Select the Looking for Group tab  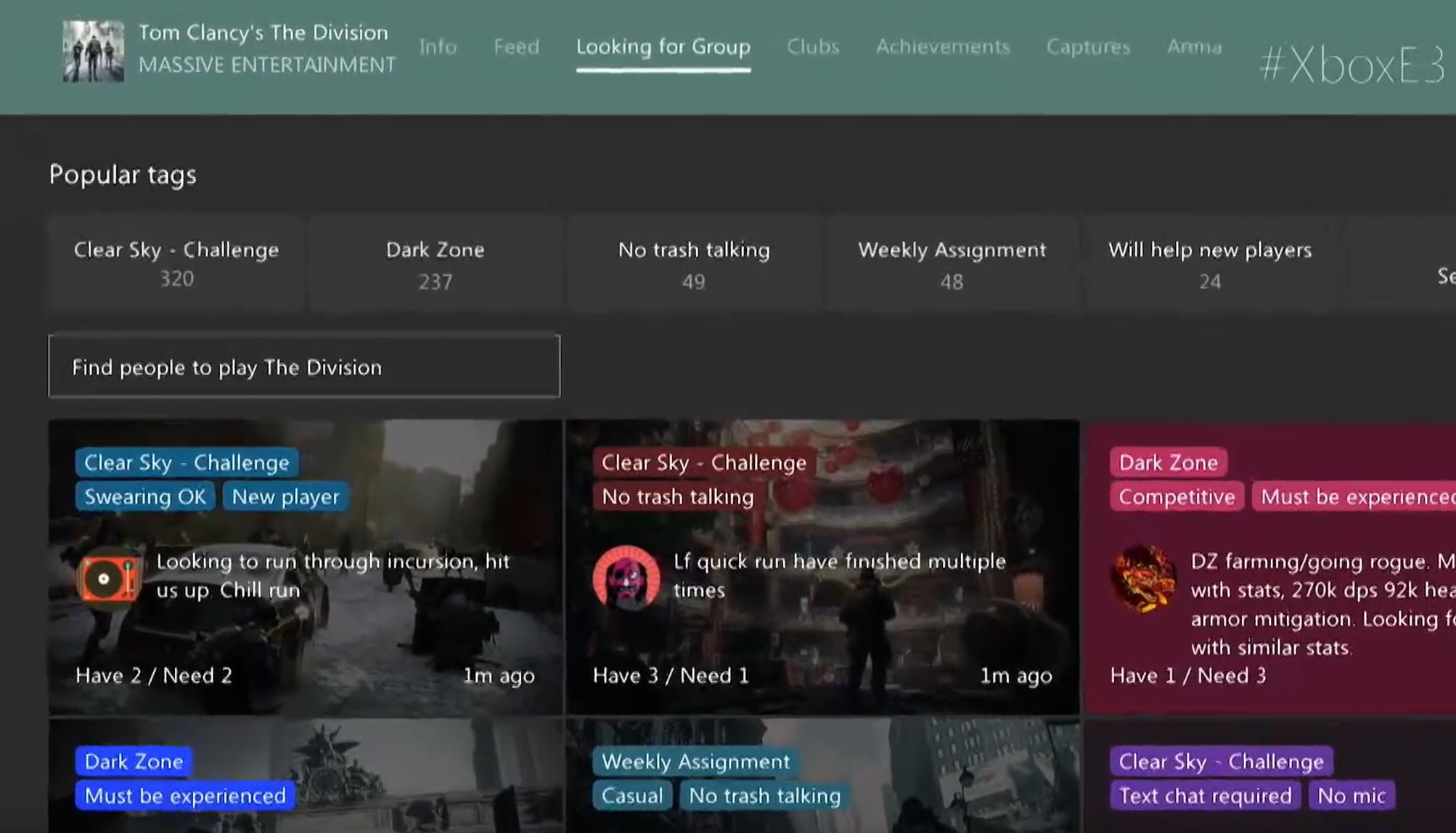click(663, 47)
